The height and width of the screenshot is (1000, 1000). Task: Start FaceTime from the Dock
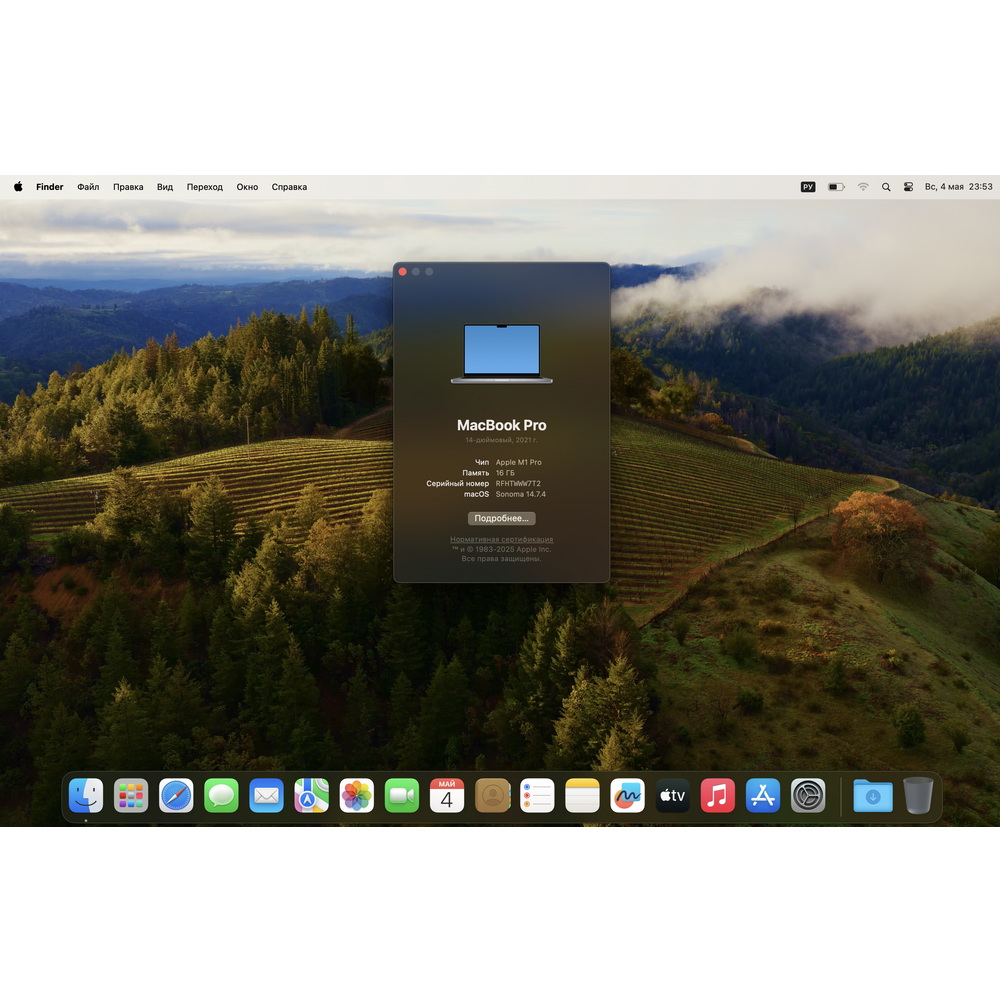pos(402,795)
